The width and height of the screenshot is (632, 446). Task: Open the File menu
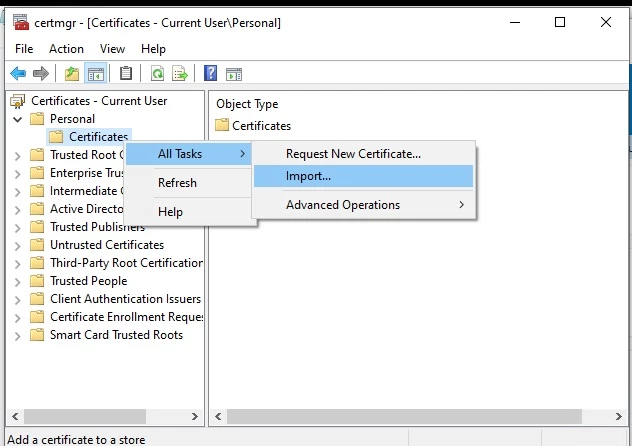coord(24,49)
